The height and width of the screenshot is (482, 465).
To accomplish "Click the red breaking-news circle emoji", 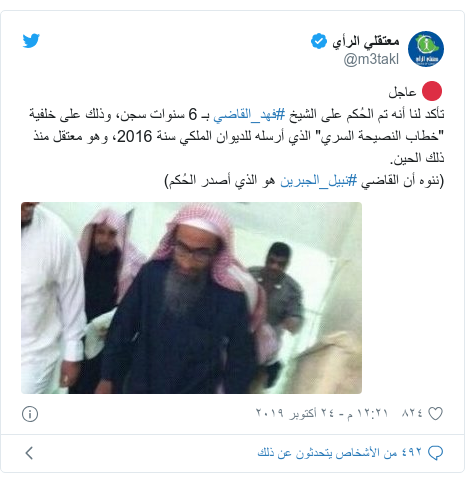I will coord(432,91).
